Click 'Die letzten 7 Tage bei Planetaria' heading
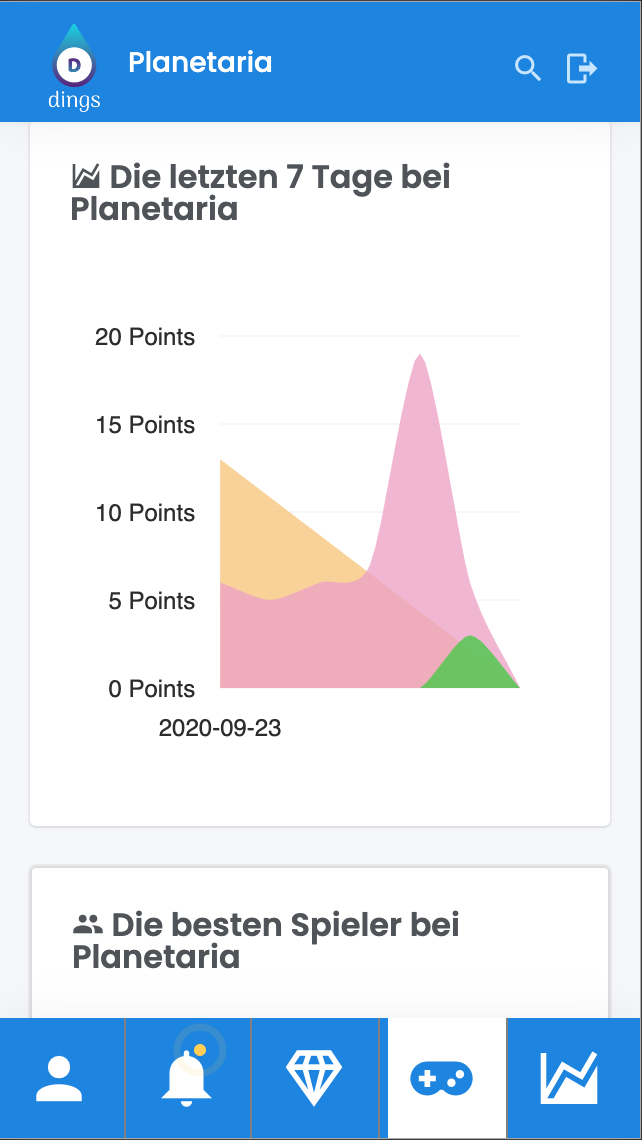The width and height of the screenshot is (642, 1140). point(260,193)
